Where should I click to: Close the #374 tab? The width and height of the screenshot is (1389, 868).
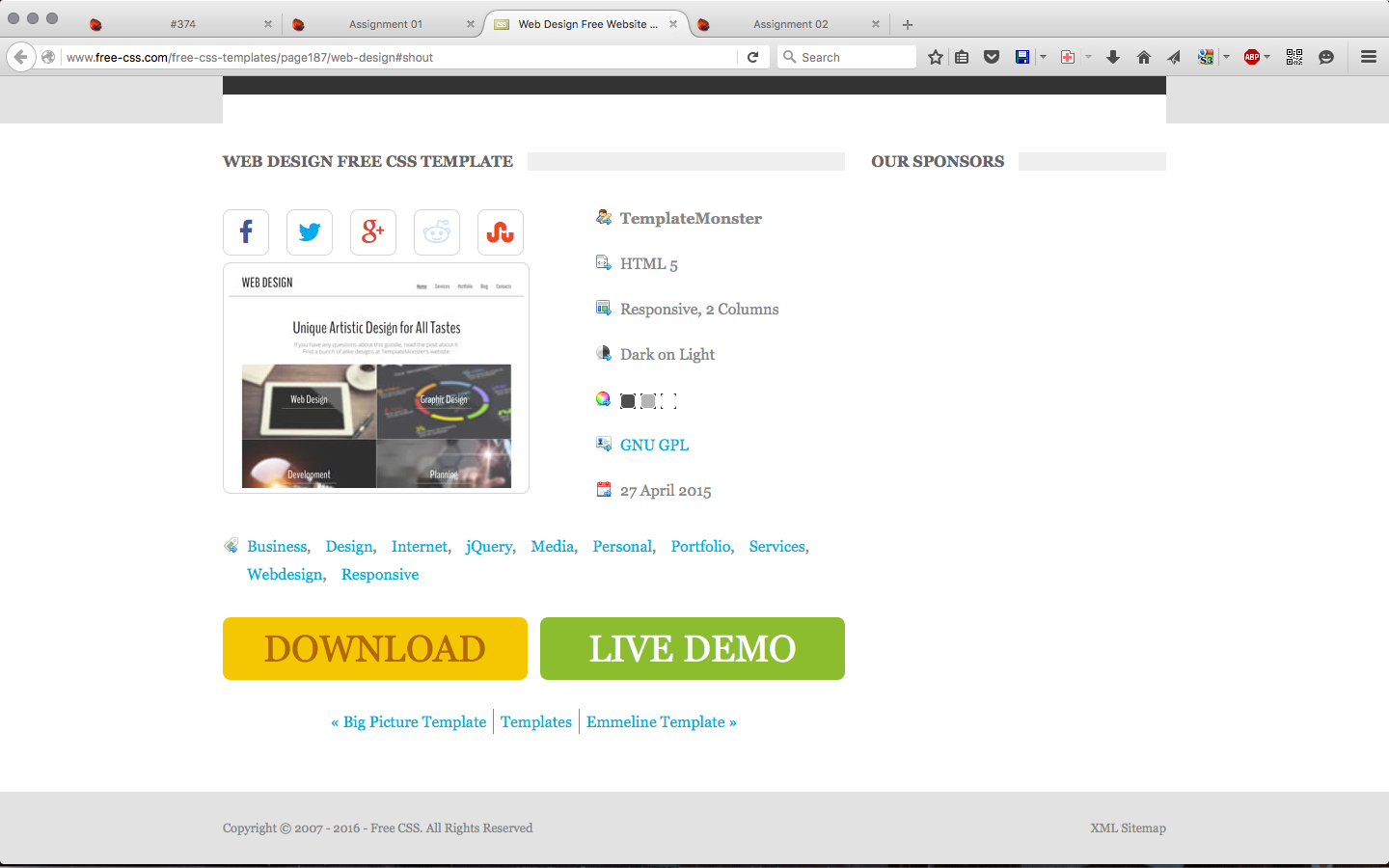(x=268, y=24)
